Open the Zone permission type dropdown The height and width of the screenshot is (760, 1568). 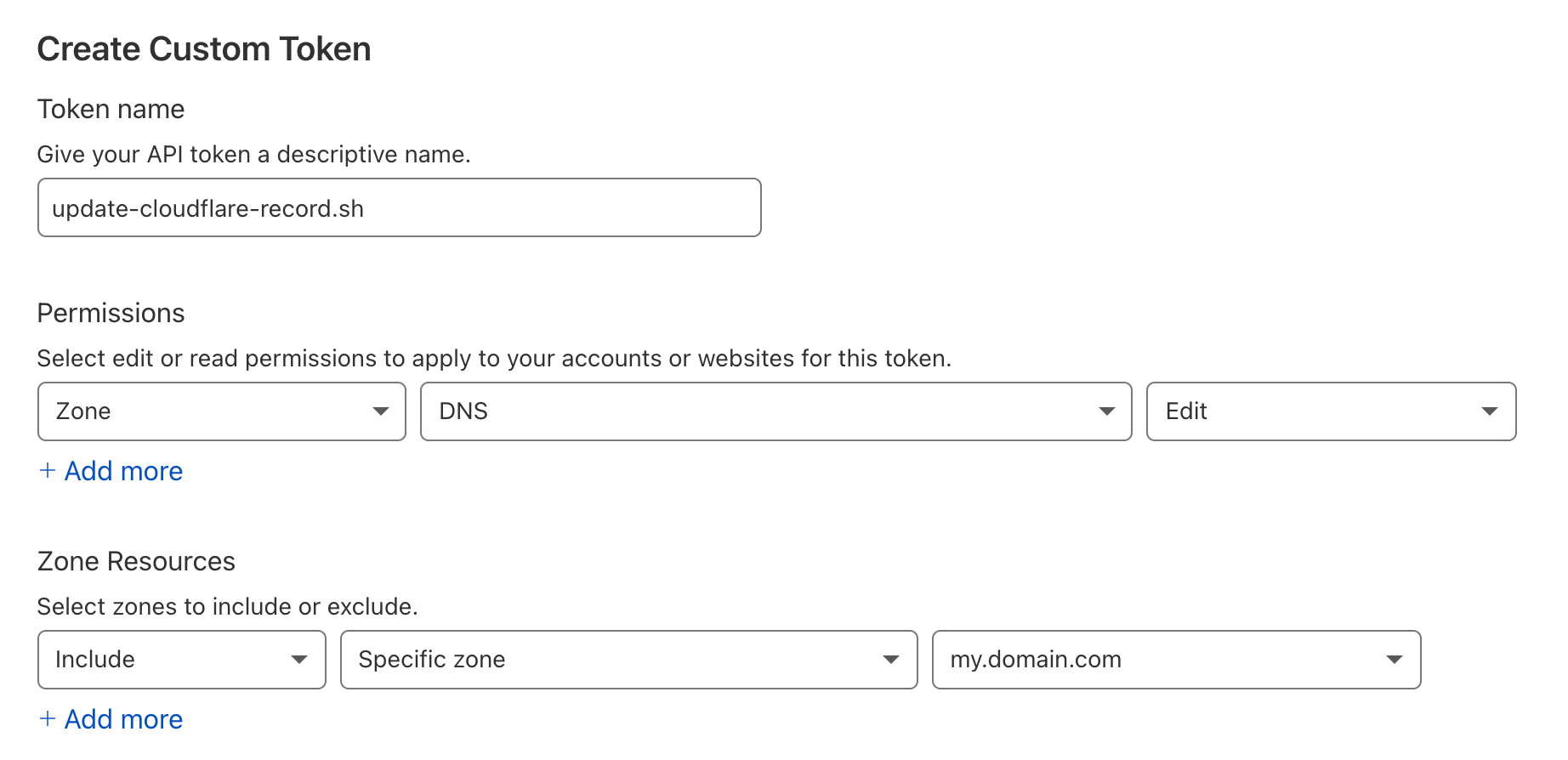tap(222, 411)
